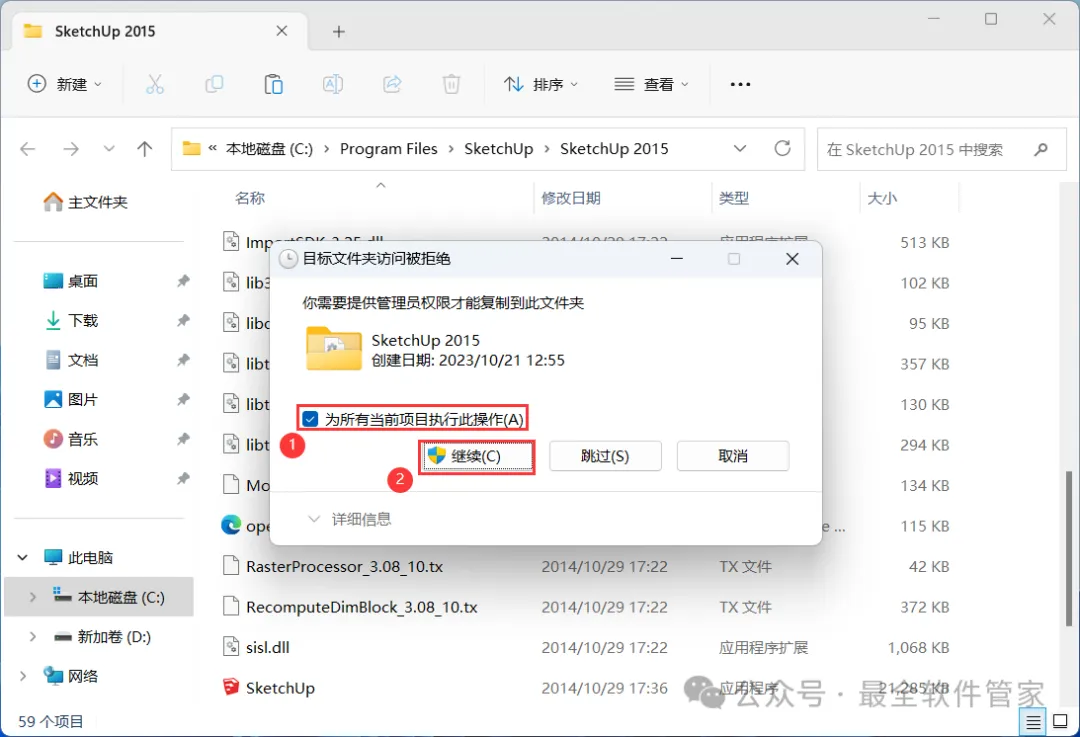The width and height of the screenshot is (1080, 737).
Task: Open the 排序 sort dropdown
Action: tap(541, 84)
